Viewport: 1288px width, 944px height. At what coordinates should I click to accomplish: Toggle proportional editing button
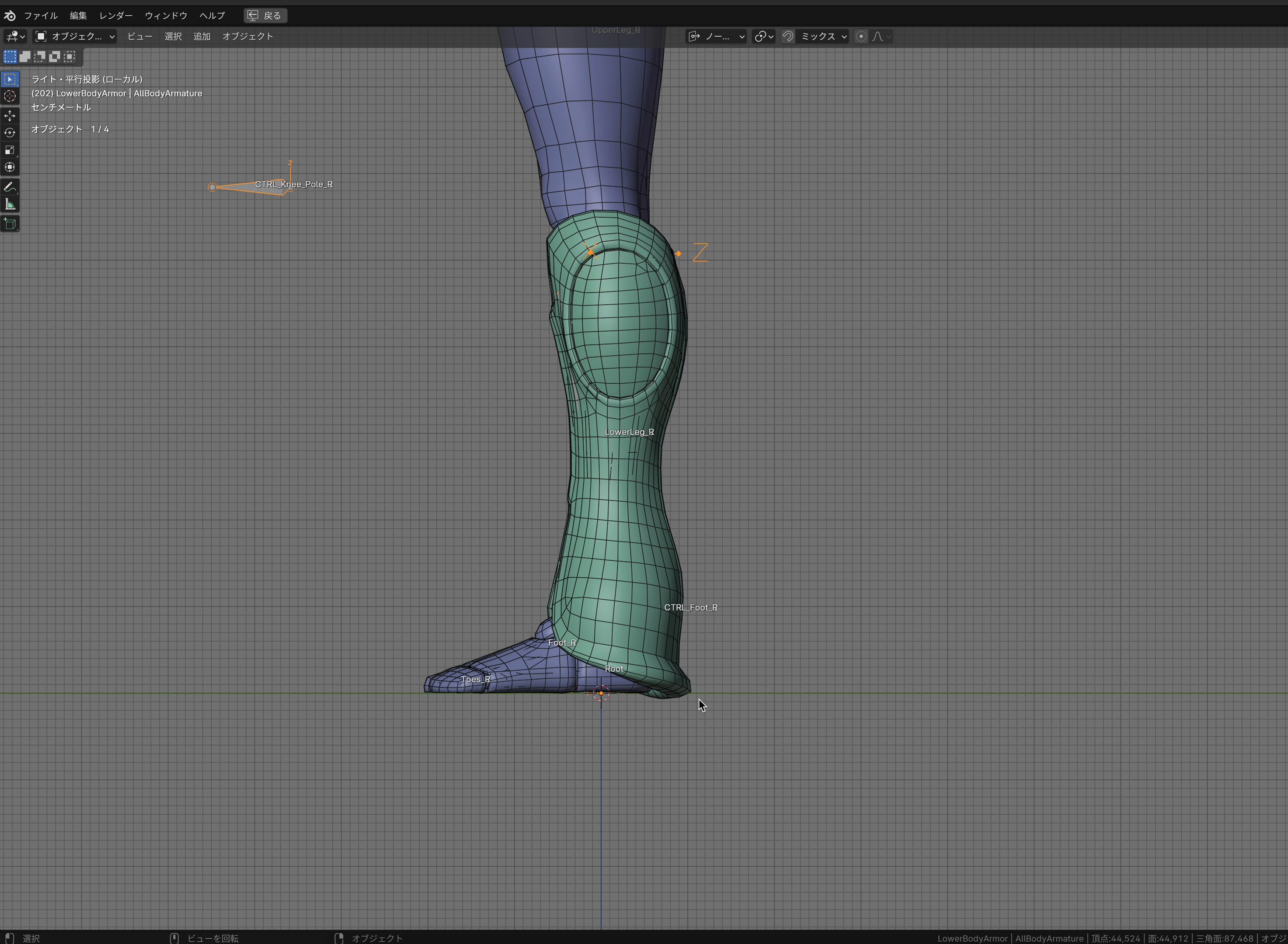[x=861, y=37]
